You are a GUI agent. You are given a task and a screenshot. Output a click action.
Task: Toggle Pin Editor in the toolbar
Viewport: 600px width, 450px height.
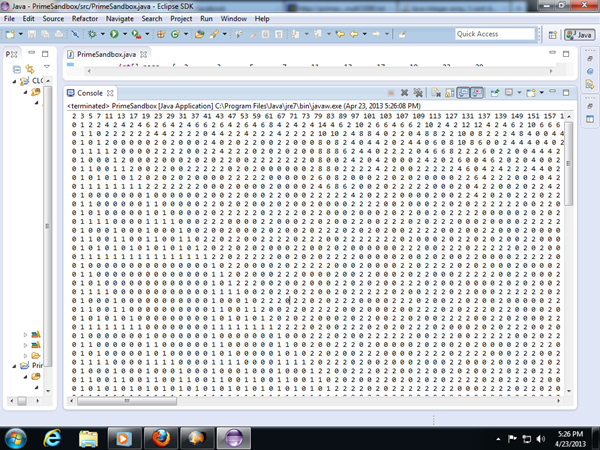point(402,34)
